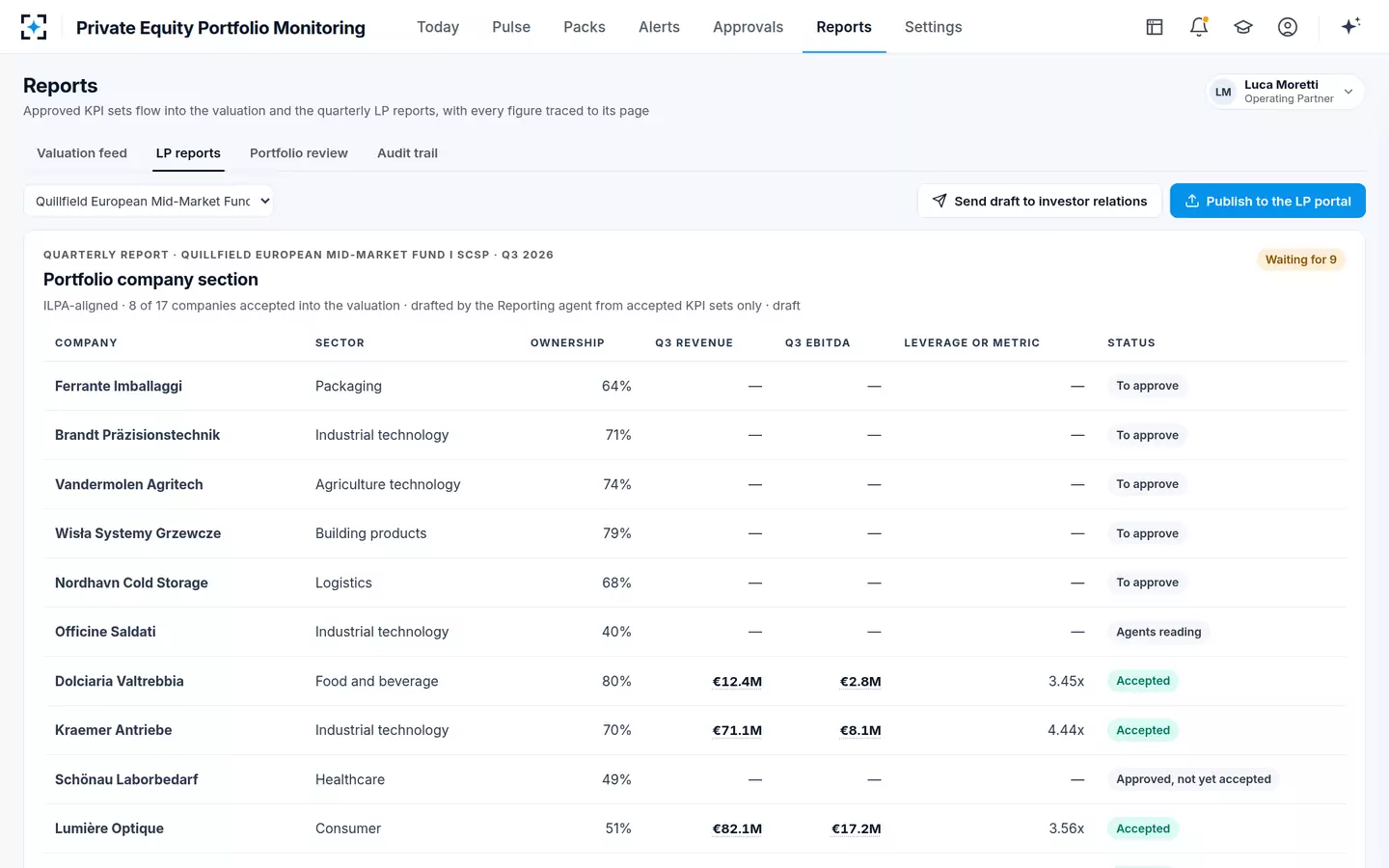
Task: Click Nordhavn Cold Storage company name
Action: pyautogui.click(x=131, y=583)
